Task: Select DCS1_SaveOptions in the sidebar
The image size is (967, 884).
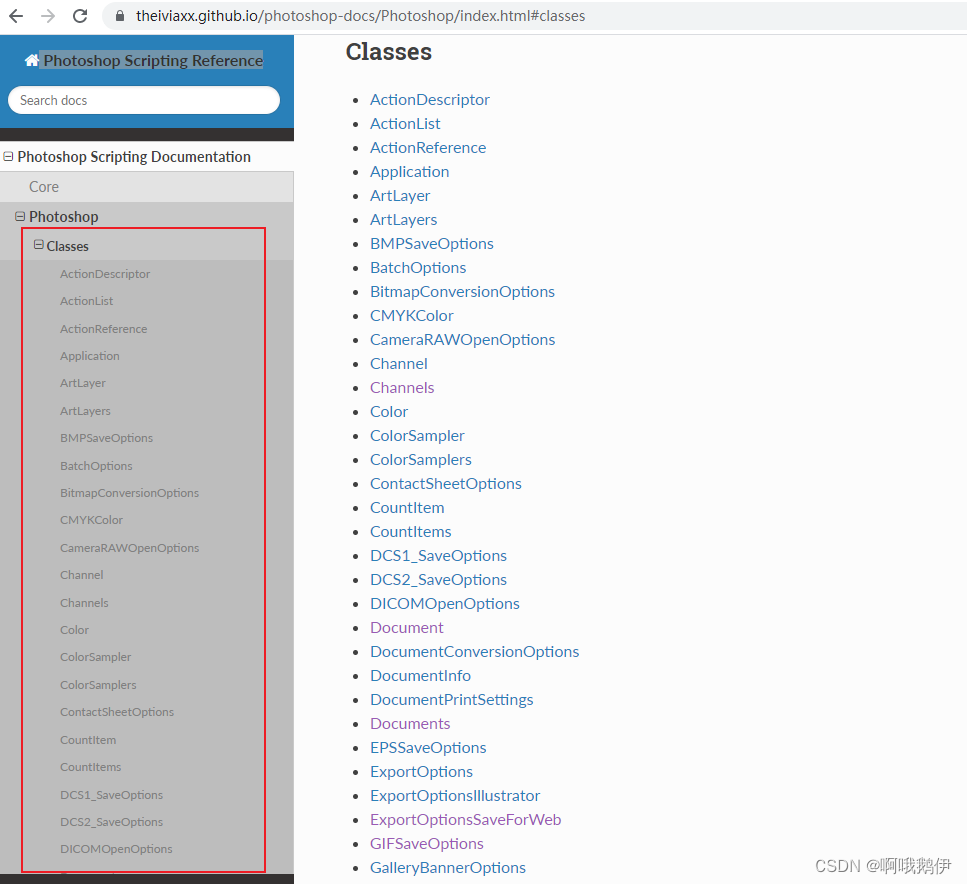Action: tap(111, 795)
